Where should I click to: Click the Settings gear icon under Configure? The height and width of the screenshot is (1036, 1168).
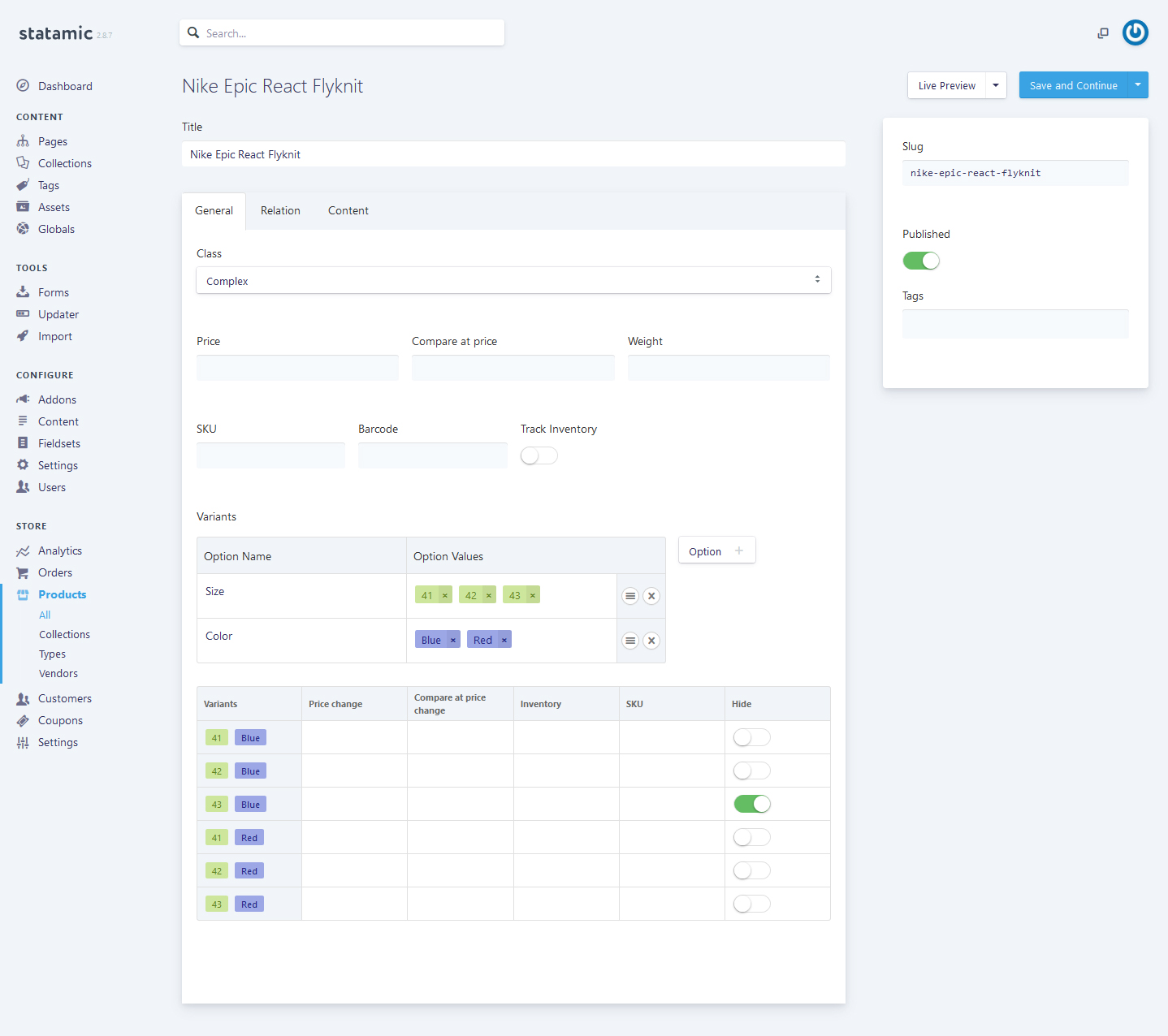(23, 465)
